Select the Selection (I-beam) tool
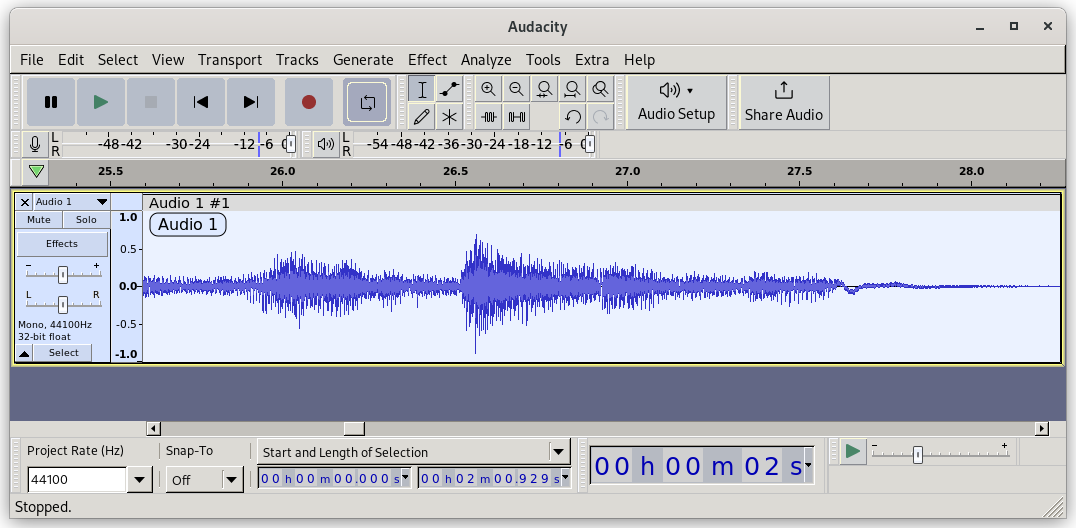The width and height of the screenshot is (1076, 528). click(x=421, y=89)
